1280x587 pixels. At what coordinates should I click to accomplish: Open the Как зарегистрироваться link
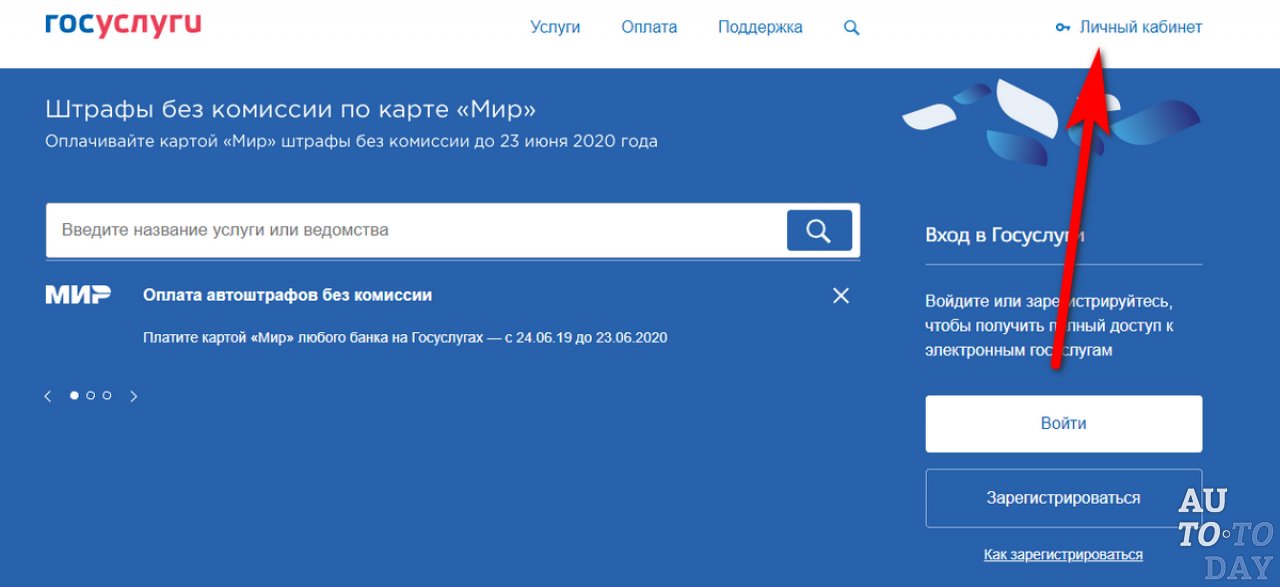(1063, 555)
